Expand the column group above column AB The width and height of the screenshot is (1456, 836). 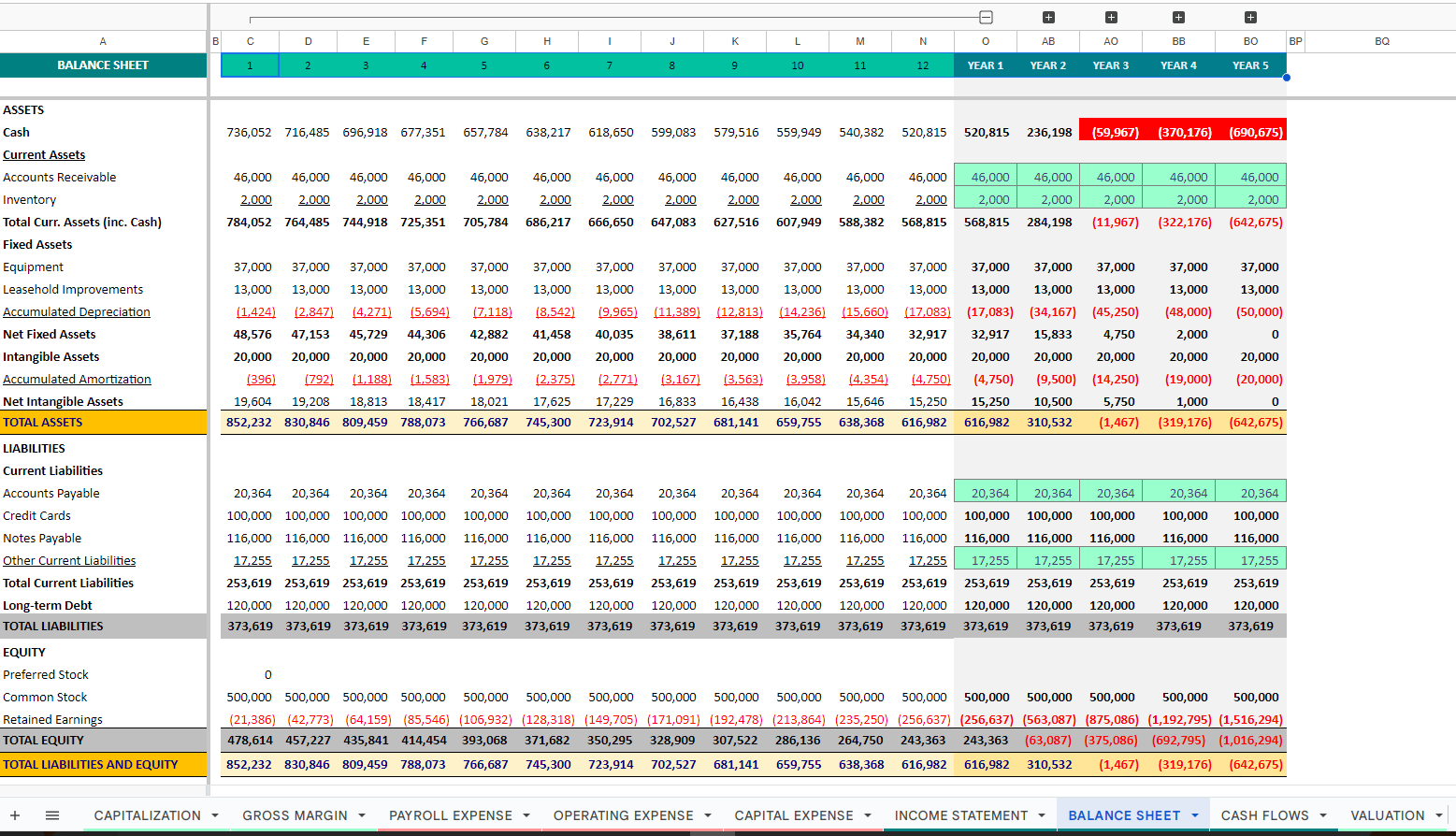tap(1048, 17)
